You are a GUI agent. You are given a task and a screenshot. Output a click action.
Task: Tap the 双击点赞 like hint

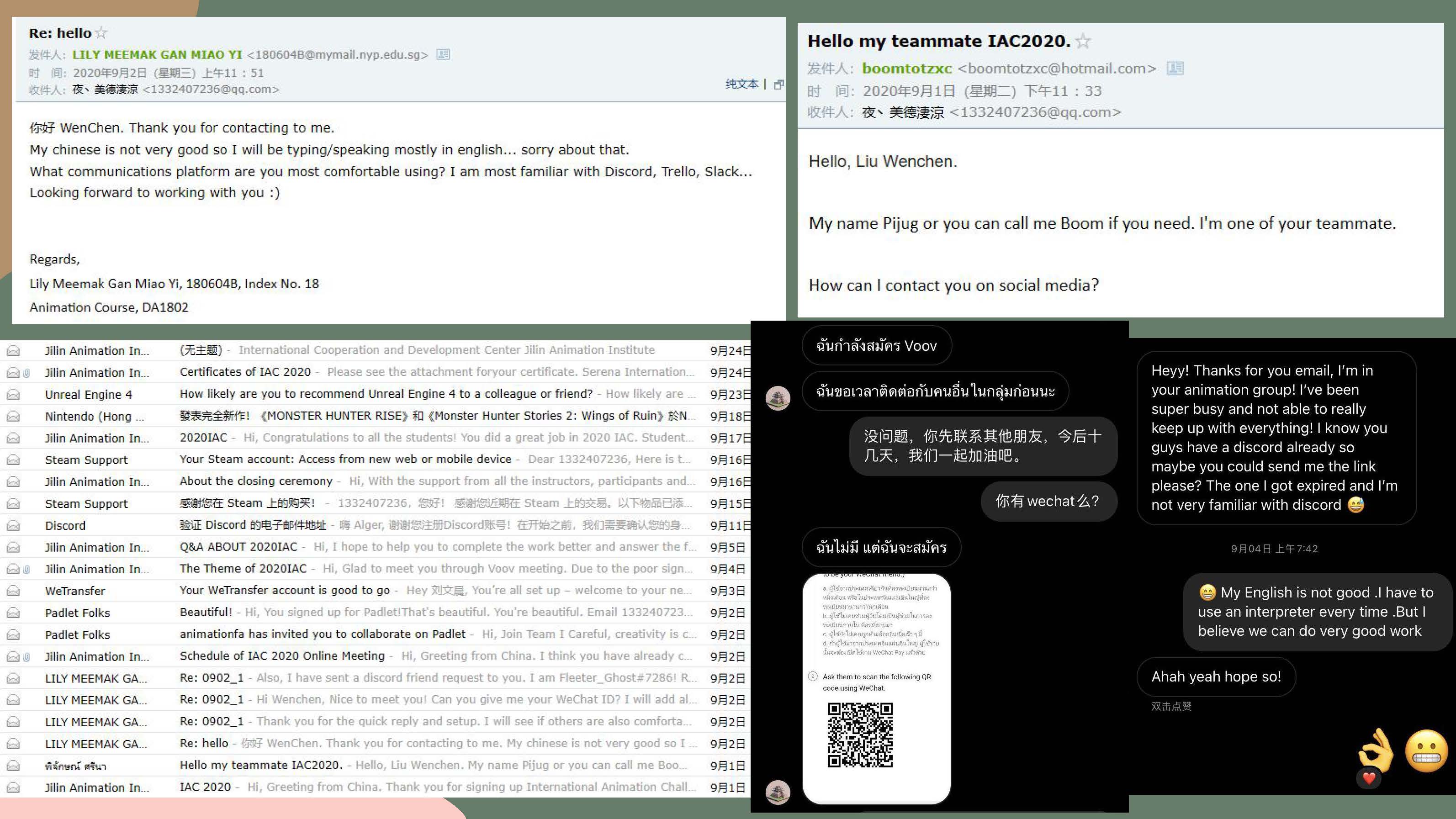(1171, 707)
